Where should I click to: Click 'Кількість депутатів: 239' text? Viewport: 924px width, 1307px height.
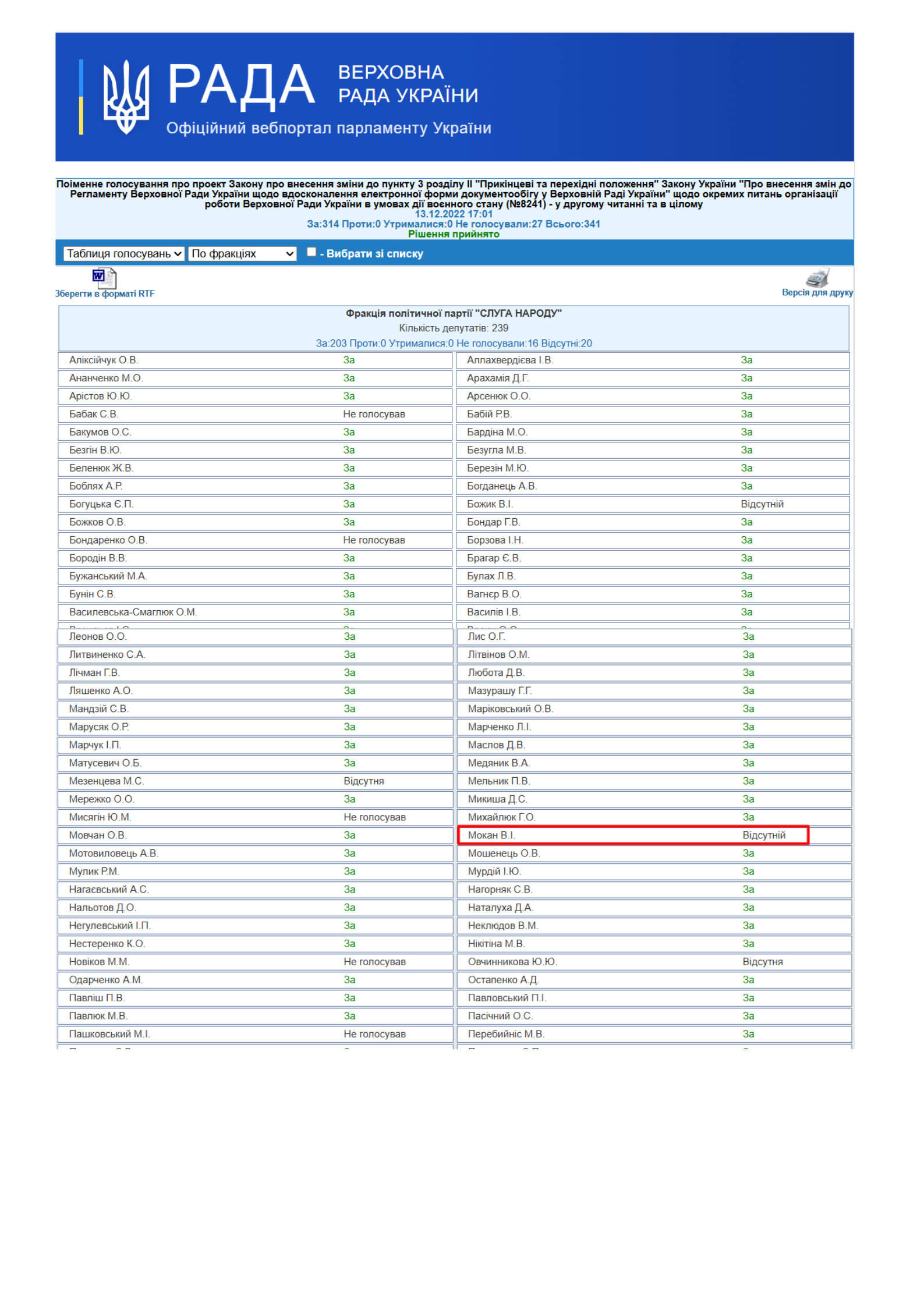coord(454,328)
